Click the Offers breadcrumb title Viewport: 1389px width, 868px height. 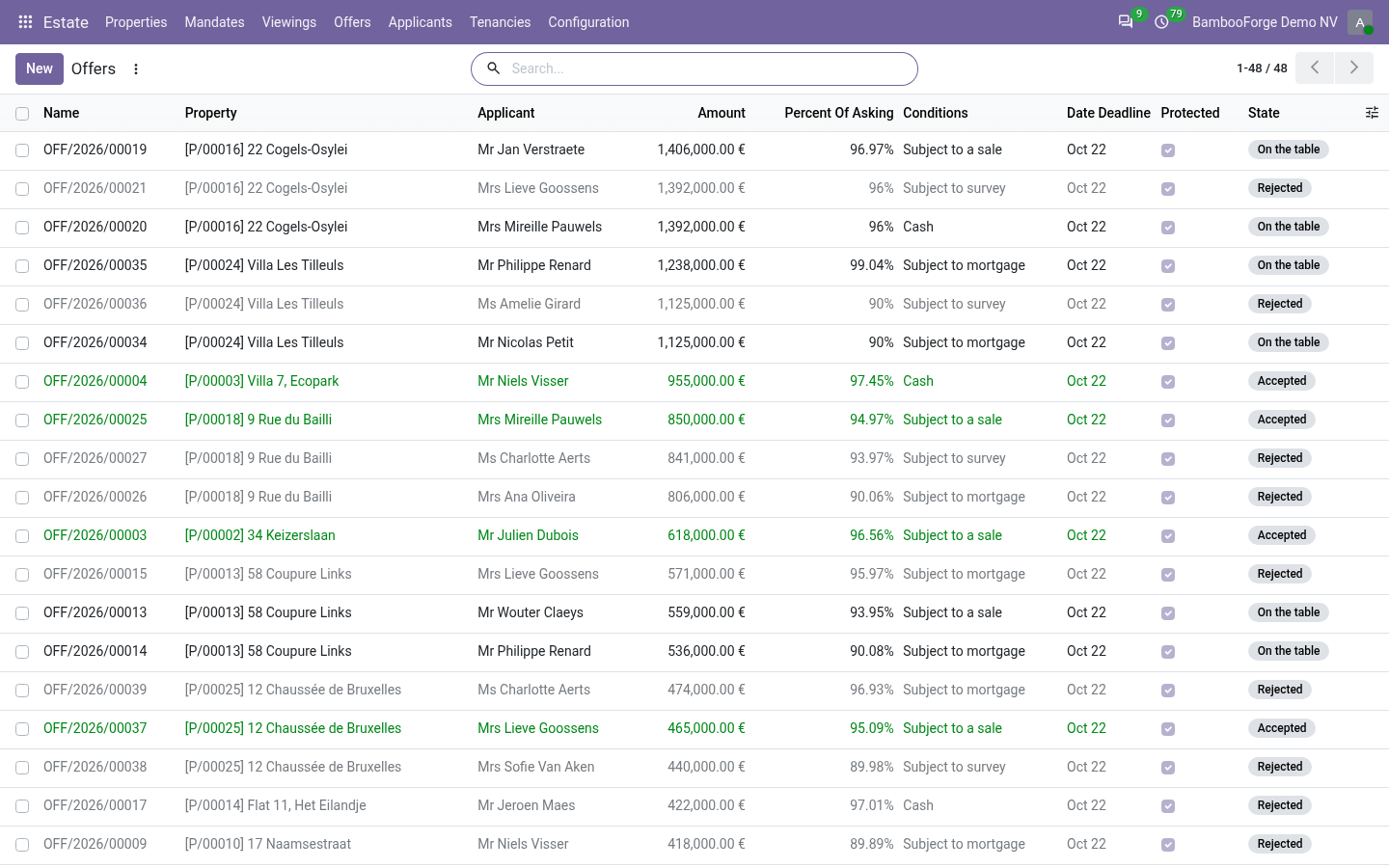[x=94, y=68]
